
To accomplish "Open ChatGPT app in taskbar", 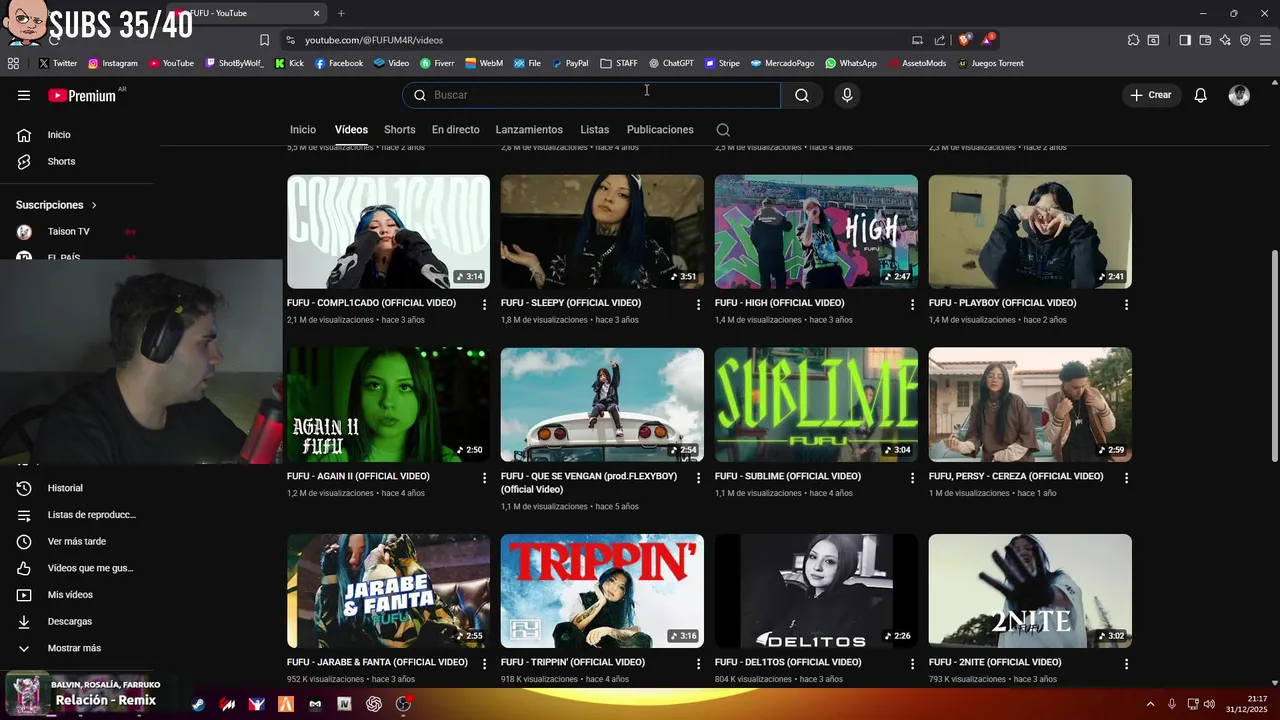I will pyautogui.click(x=374, y=704).
